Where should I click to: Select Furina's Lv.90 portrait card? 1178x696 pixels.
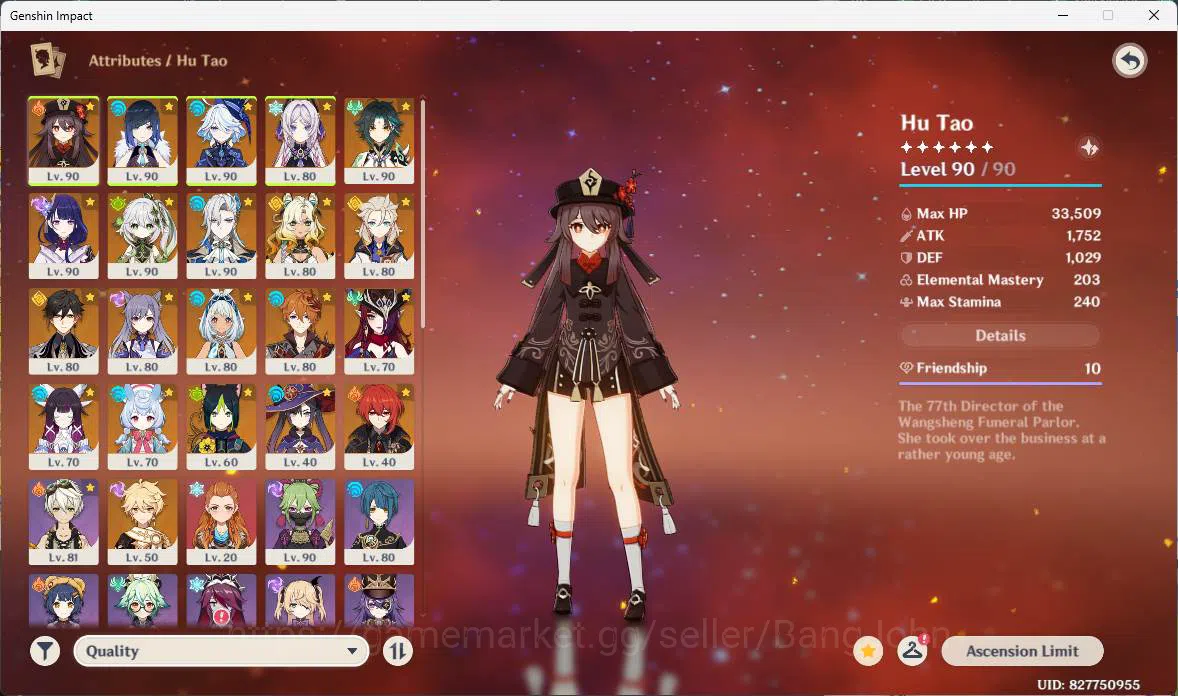pyautogui.click(x=221, y=141)
